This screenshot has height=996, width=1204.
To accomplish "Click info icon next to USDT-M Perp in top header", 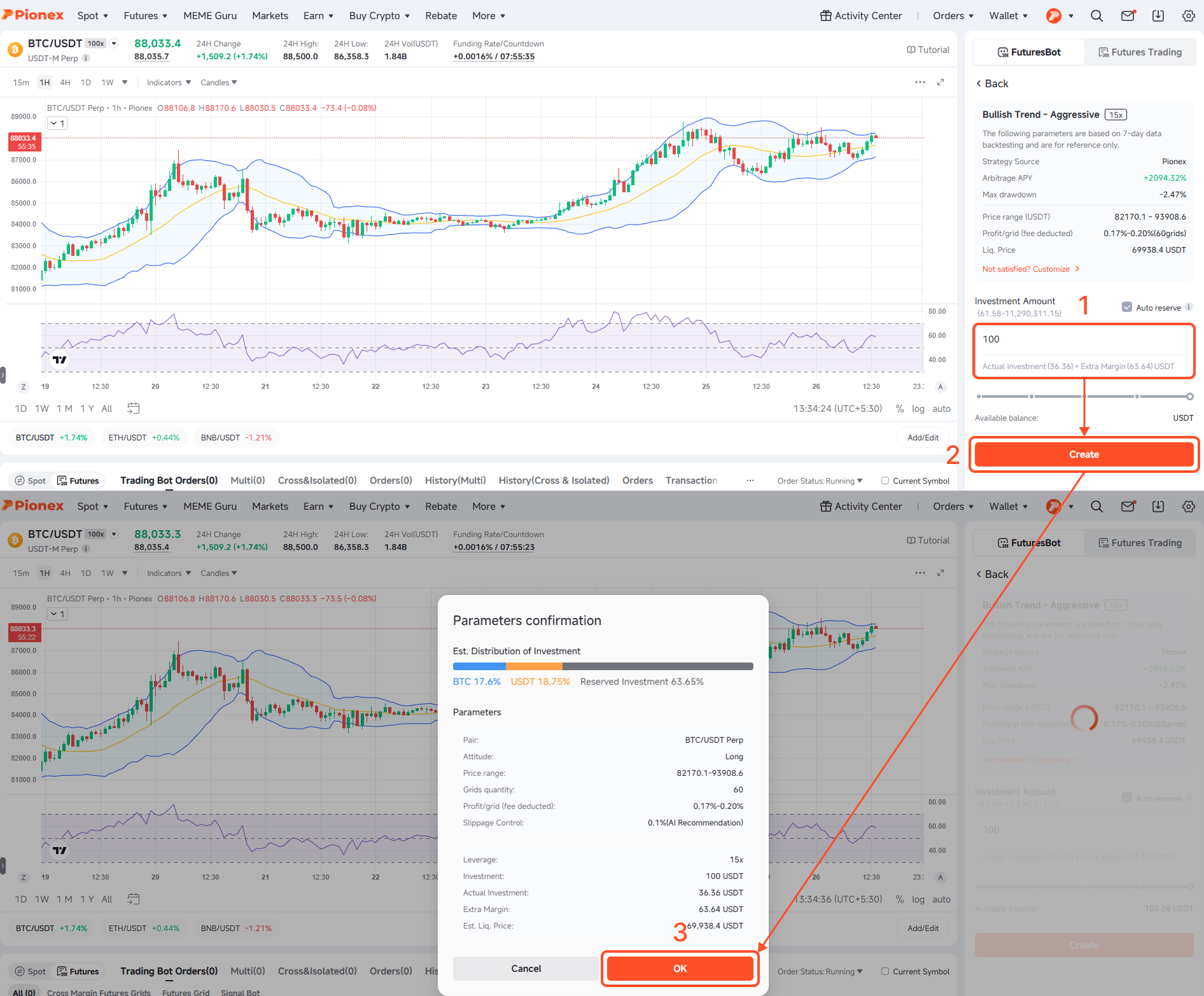I will (86, 58).
